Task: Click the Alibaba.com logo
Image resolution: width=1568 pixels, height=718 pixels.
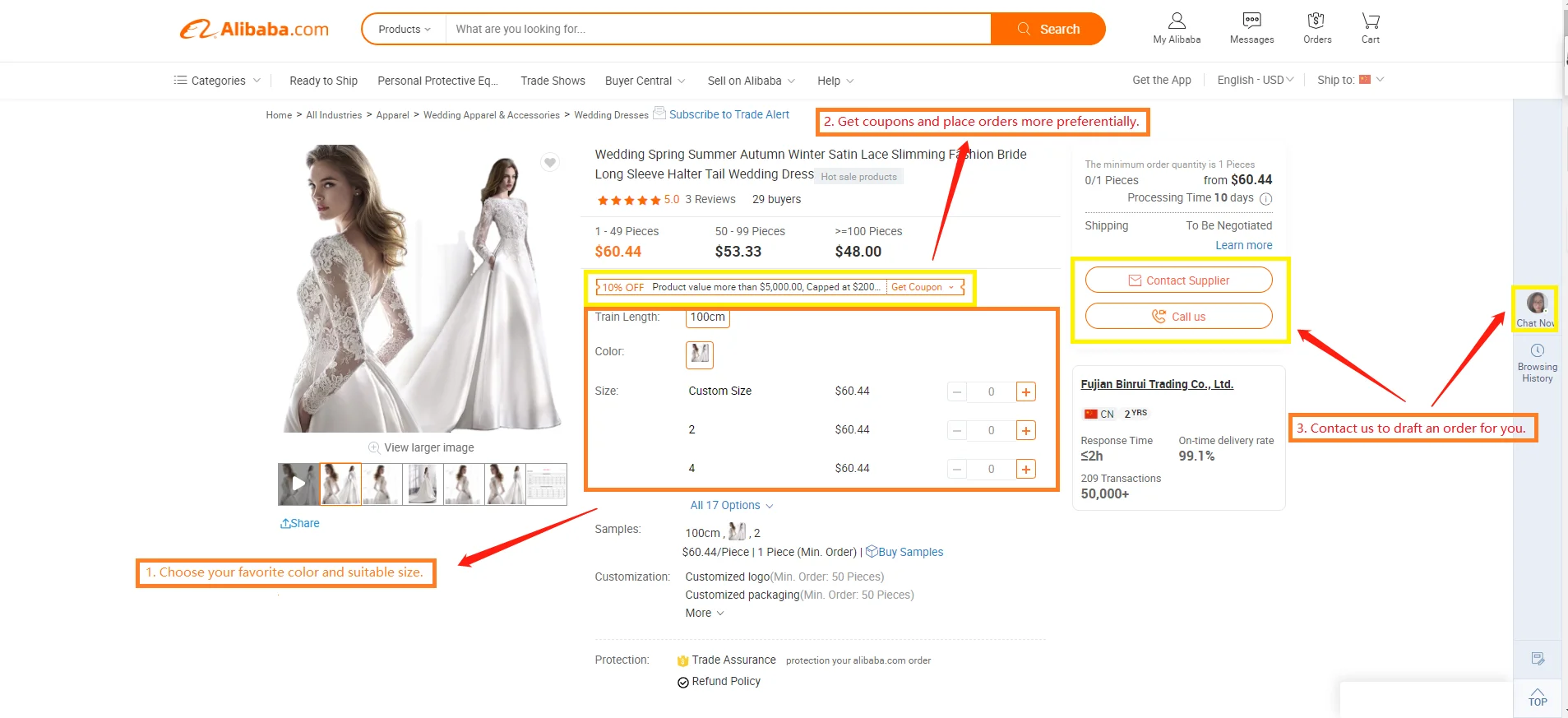Action: [254, 30]
